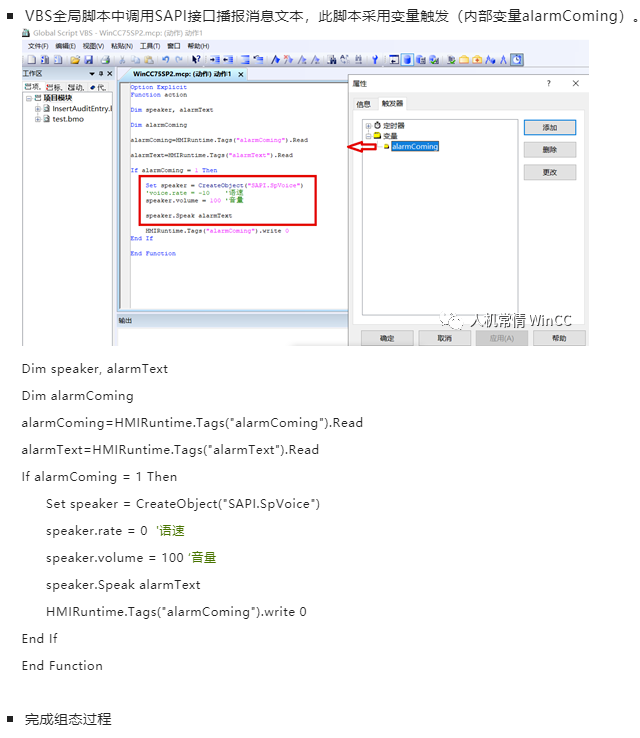Select alarmComing trigger variable
This screenshot has width=640, height=738.
coord(414,146)
